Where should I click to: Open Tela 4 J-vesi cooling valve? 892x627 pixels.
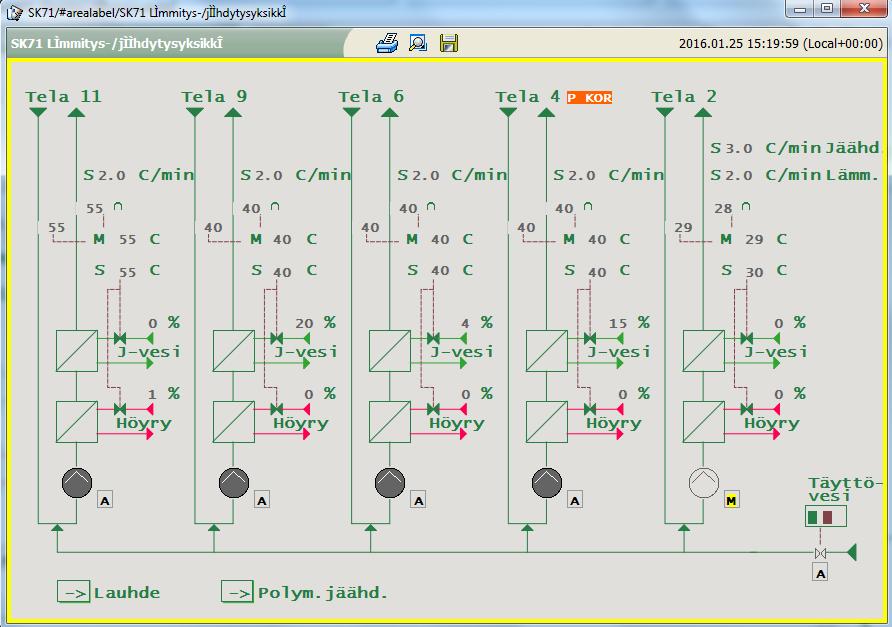[590, 339]
